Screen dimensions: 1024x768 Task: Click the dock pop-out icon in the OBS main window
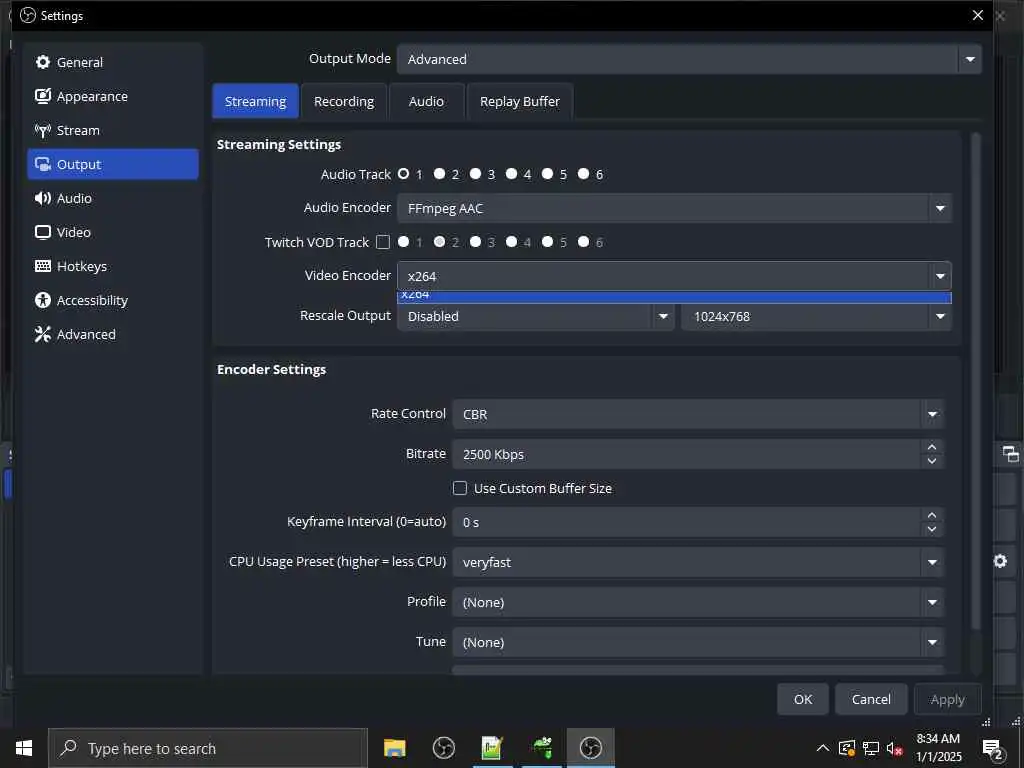coord(1010,454)
